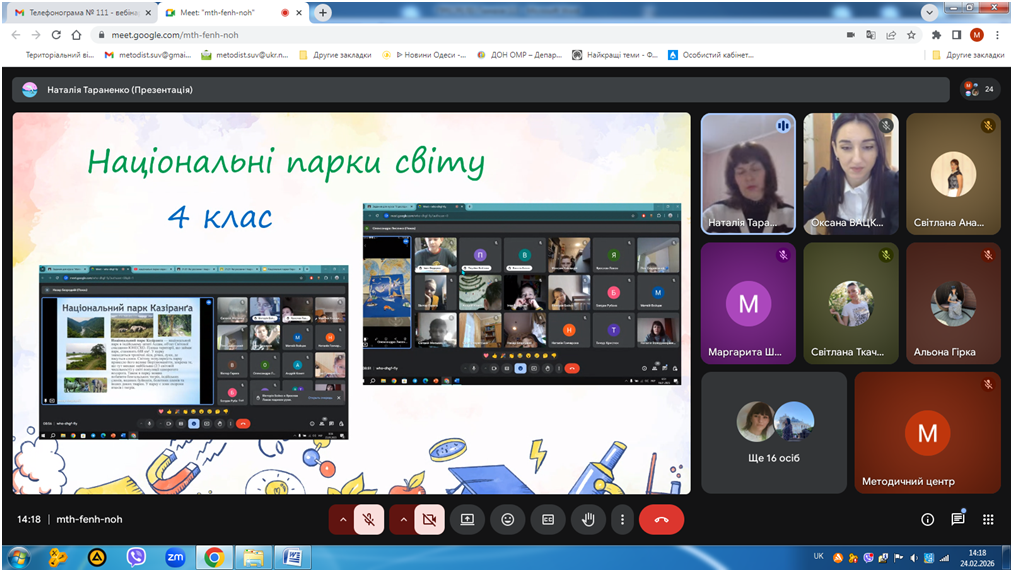1013x572 pixels.
Task: Leave the call with the red button
Action: [661, 520]
